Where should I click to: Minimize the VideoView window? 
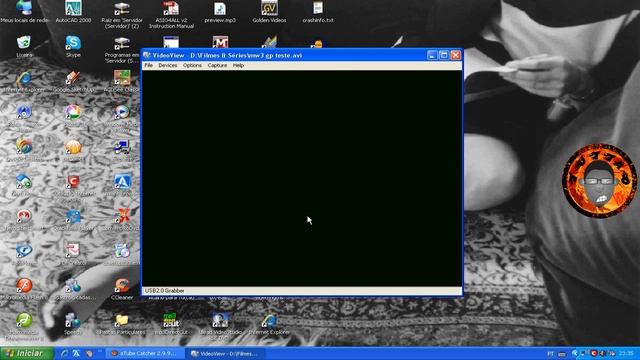(432, 55)
